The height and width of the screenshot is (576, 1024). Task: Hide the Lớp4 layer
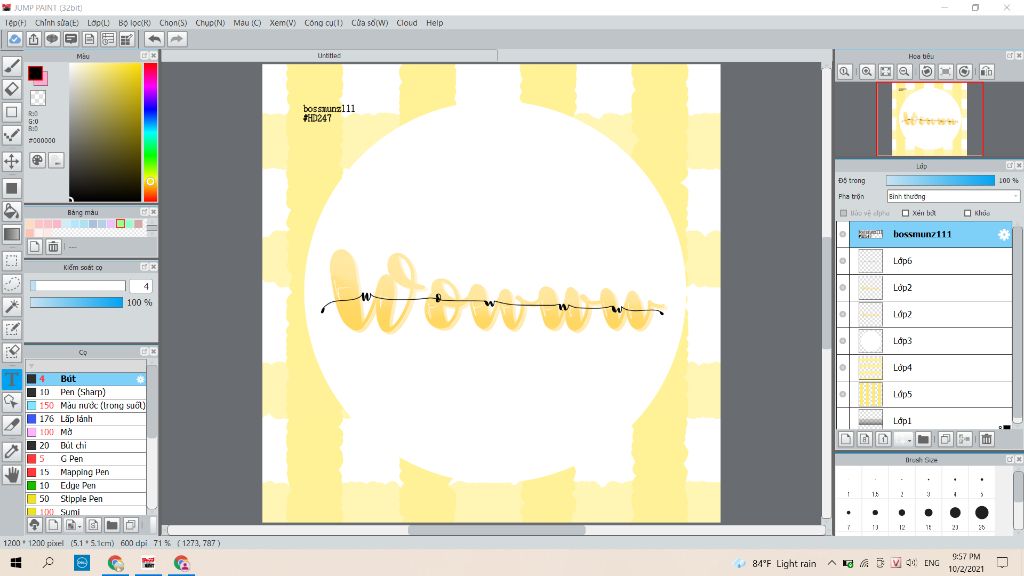click(x=842, y=368)
